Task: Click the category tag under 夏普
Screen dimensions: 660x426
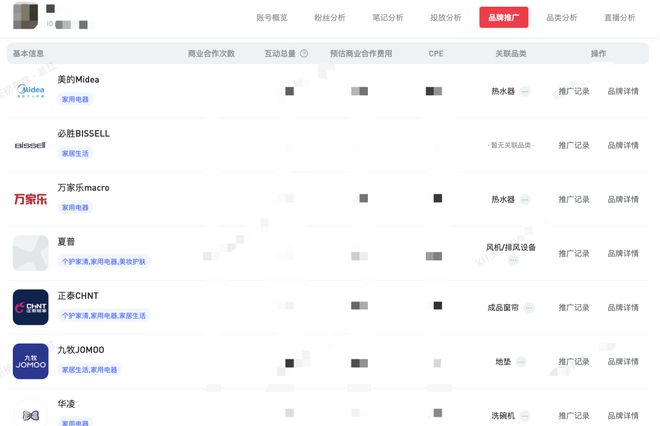Action: click(x=104, y=261)
